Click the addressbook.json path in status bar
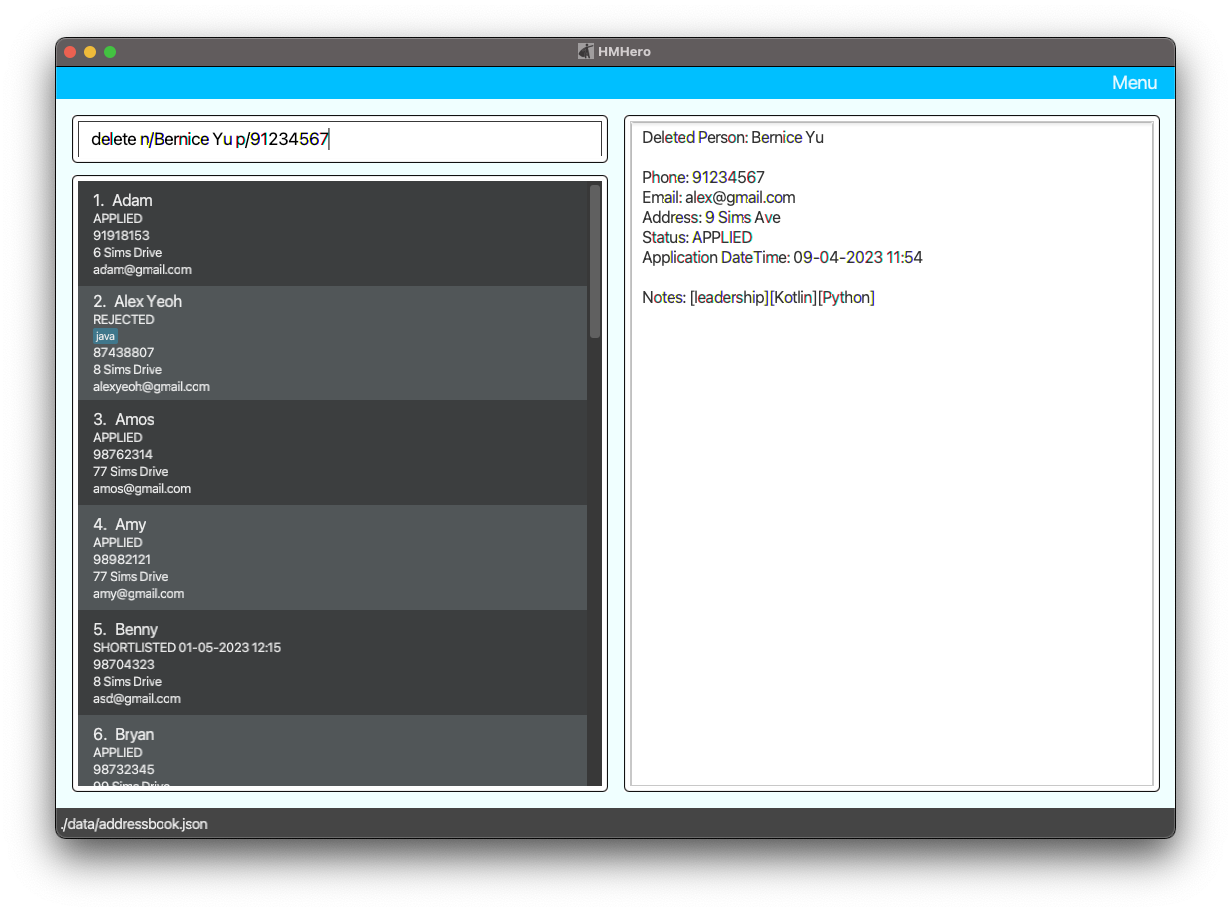The width and height of the screenshot is (1231, 912). pos(132,824)
